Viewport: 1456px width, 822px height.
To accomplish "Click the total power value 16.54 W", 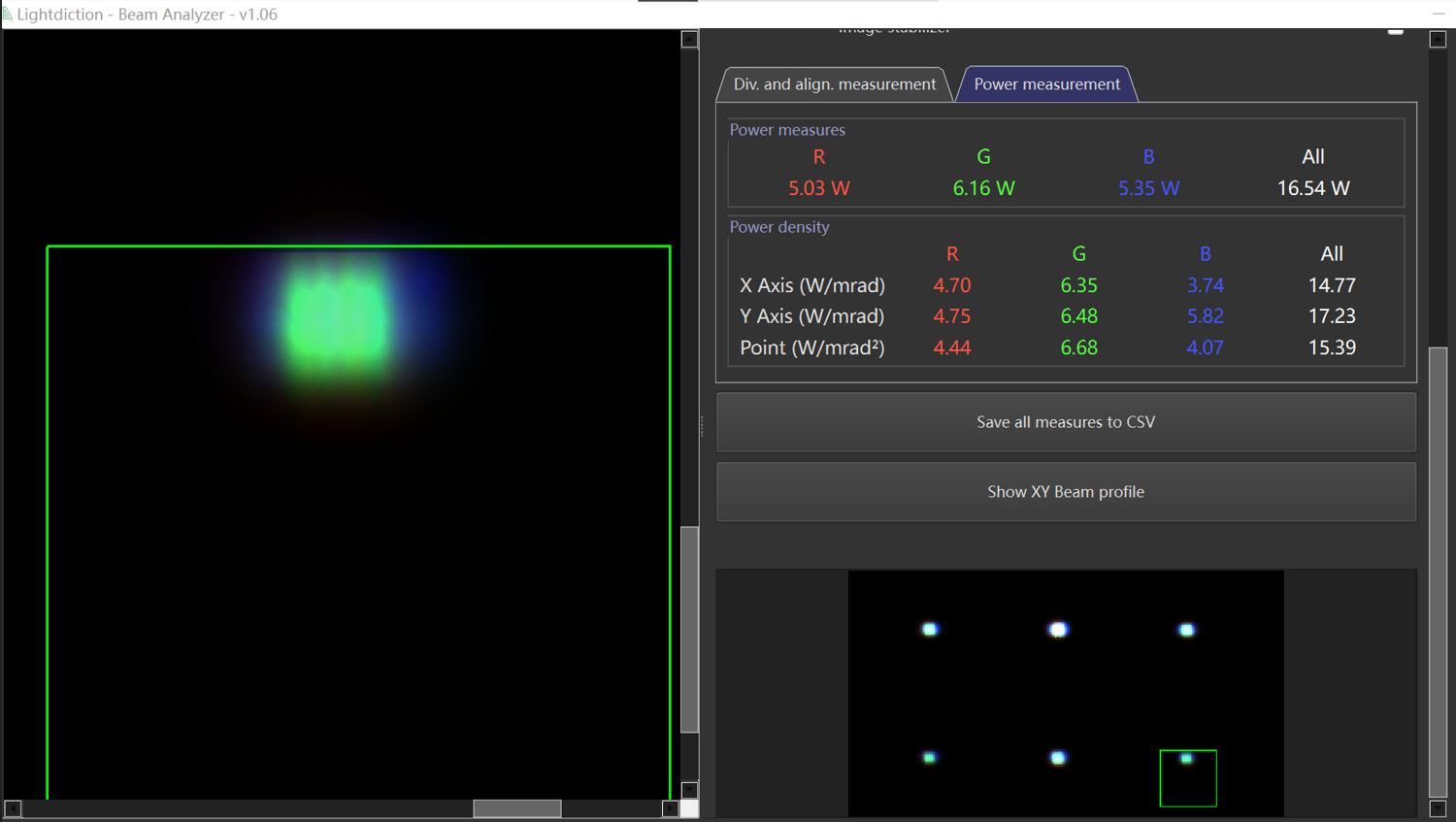I will 1313,188.
